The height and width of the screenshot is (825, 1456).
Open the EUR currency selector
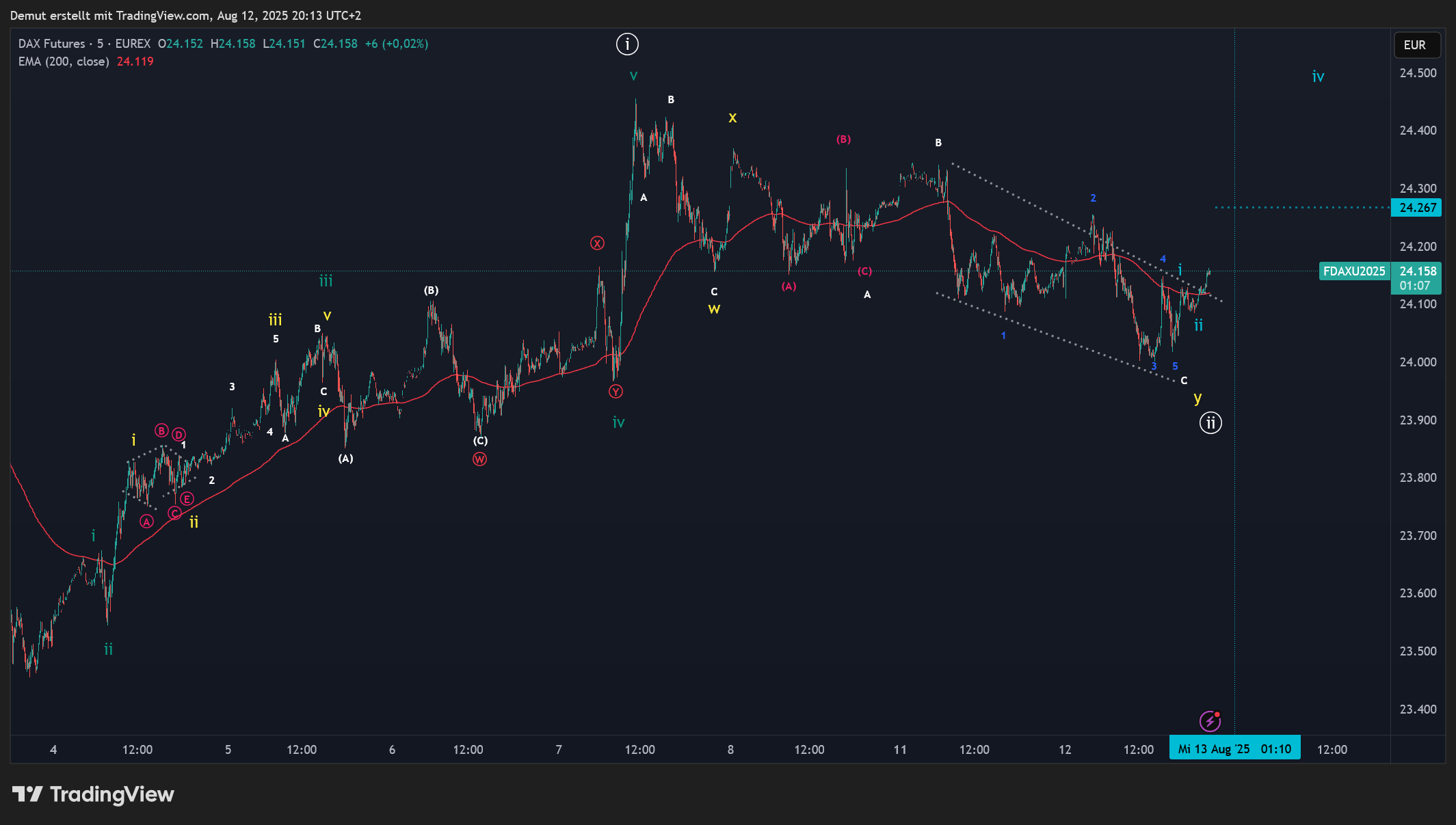point(1416,45)
